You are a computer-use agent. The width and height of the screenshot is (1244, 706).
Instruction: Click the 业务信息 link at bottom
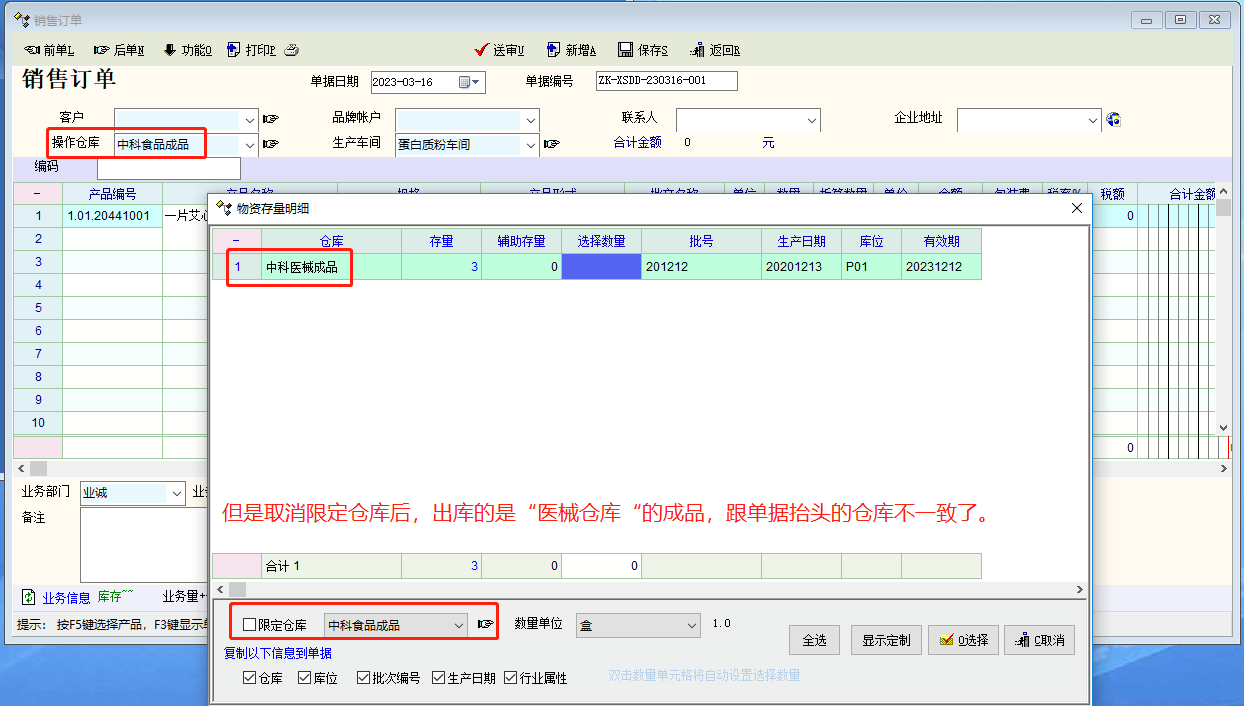(x=66, y=598)
